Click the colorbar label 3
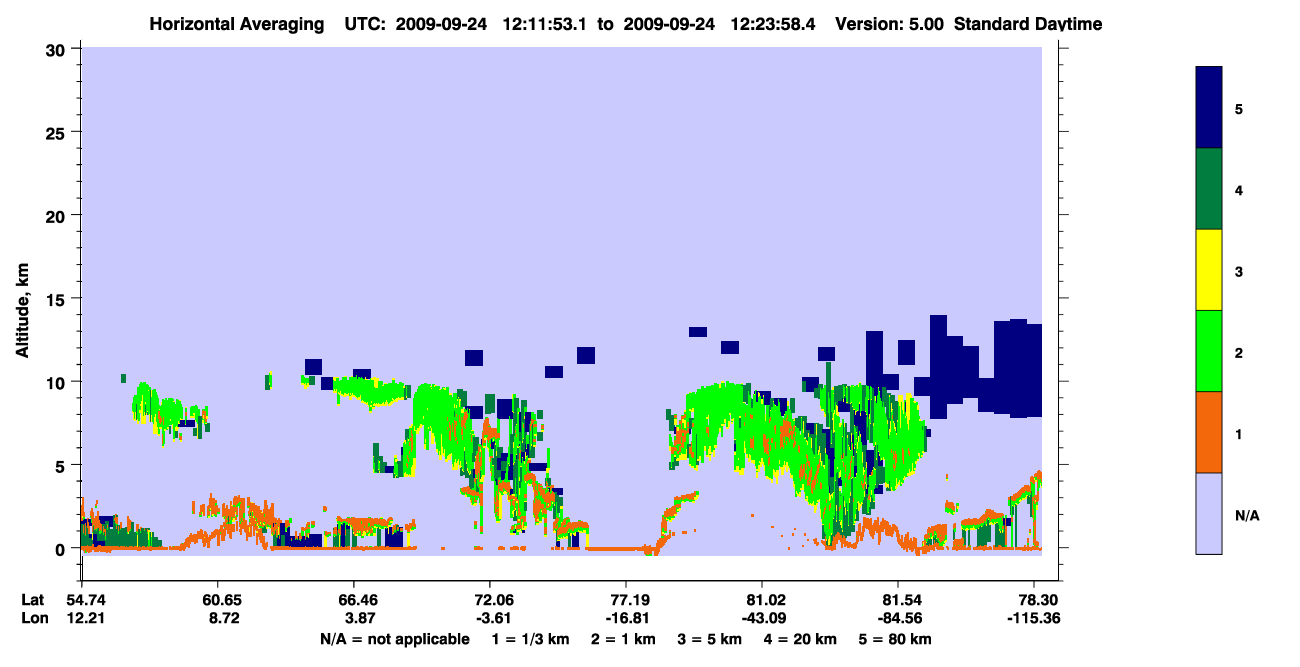Viewport: 1300px width, 667px height. [1239, 271]
